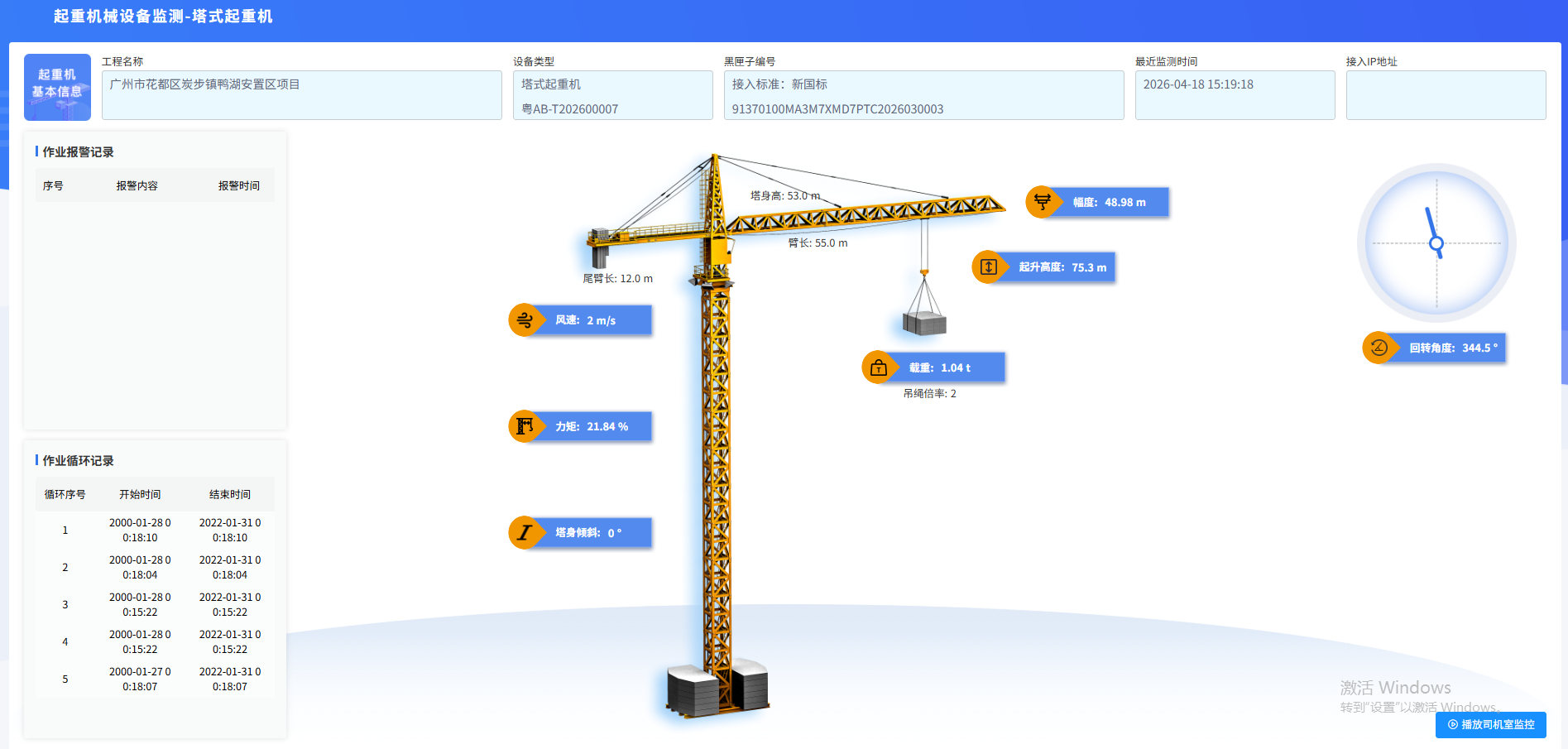Click end time 2022-01-31 00:18:04

click(230, 567)
